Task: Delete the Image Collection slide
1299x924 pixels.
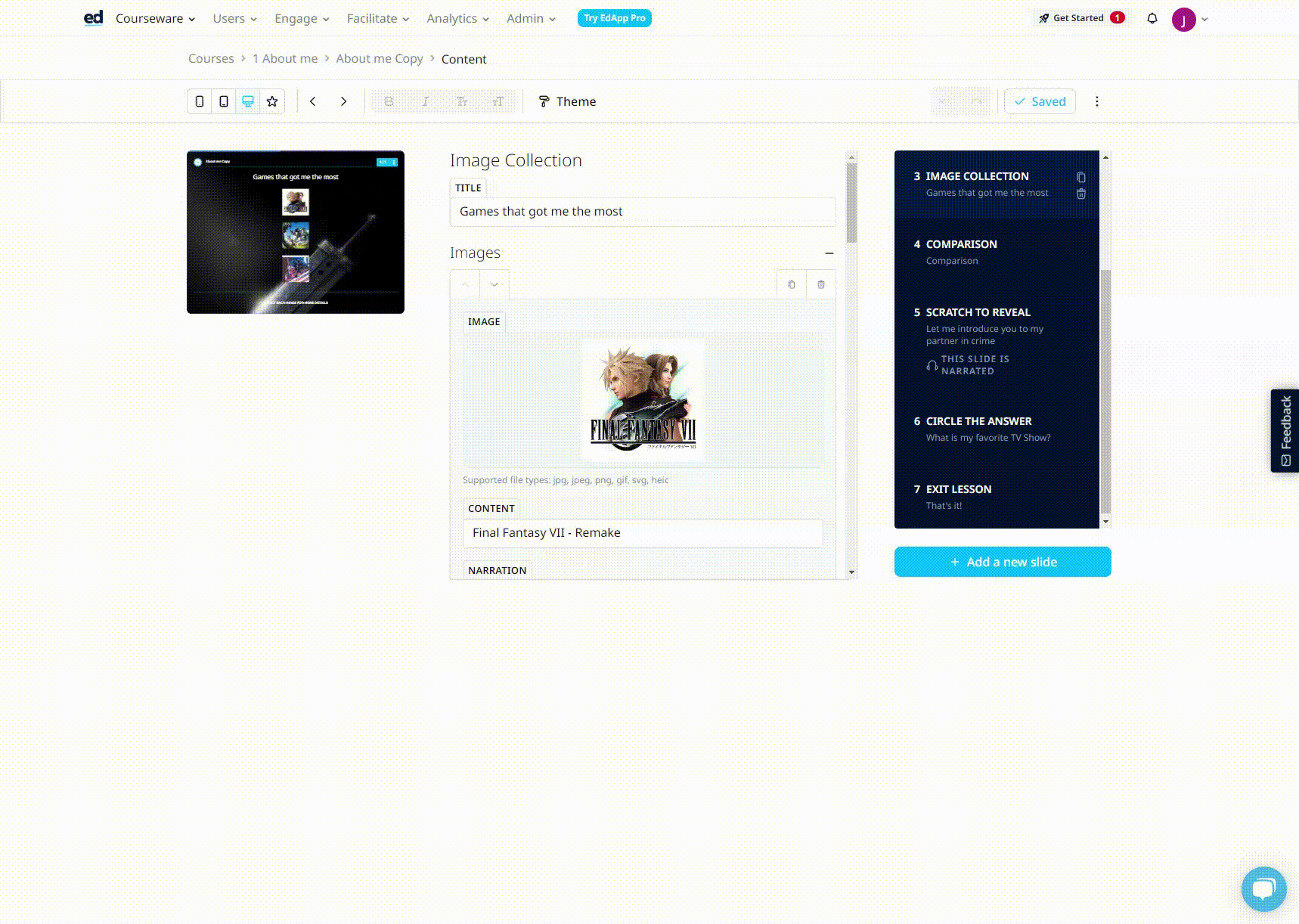Action: click(1081, 194)
